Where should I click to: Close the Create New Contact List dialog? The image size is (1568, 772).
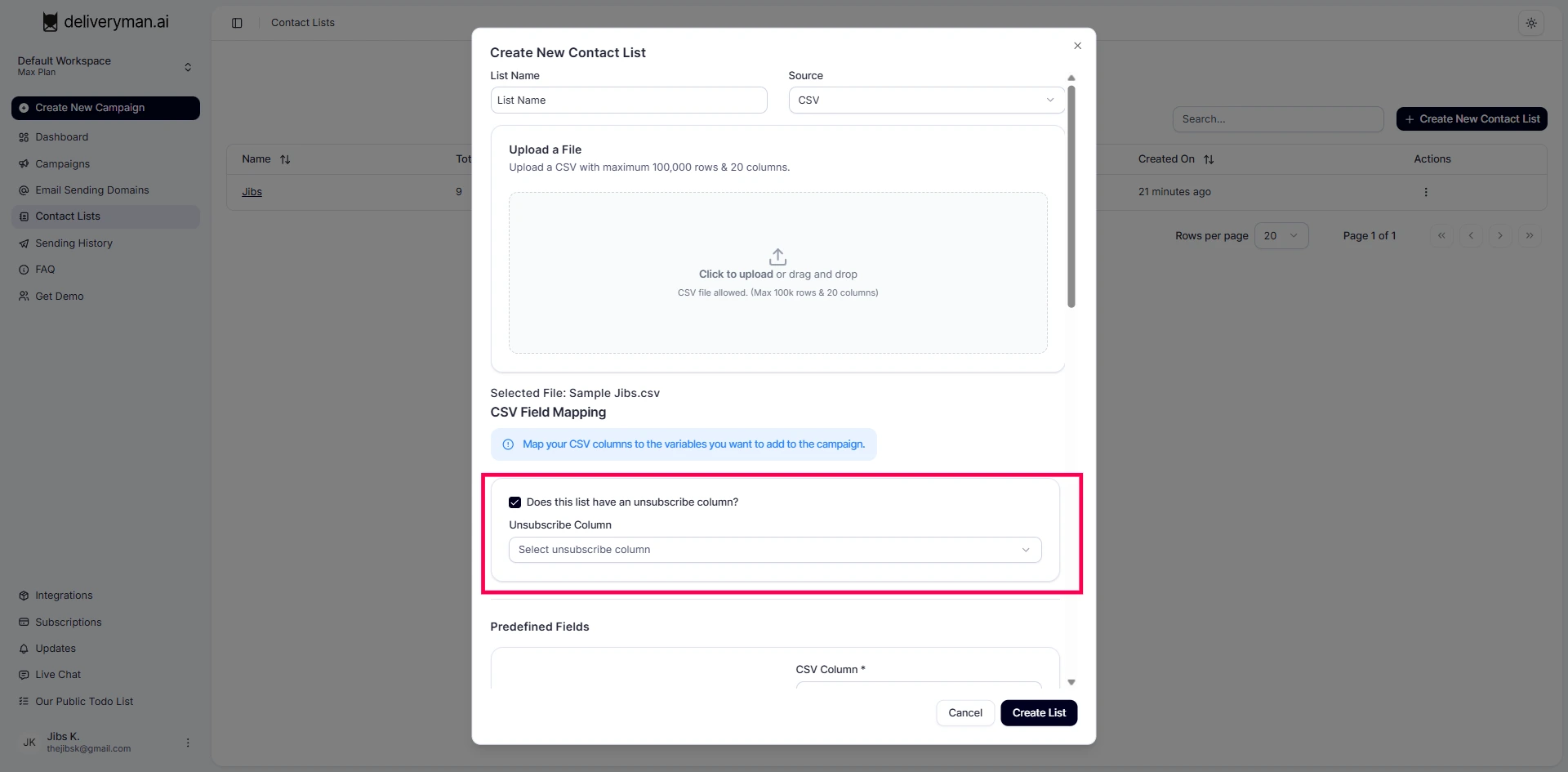(1077, 46)
